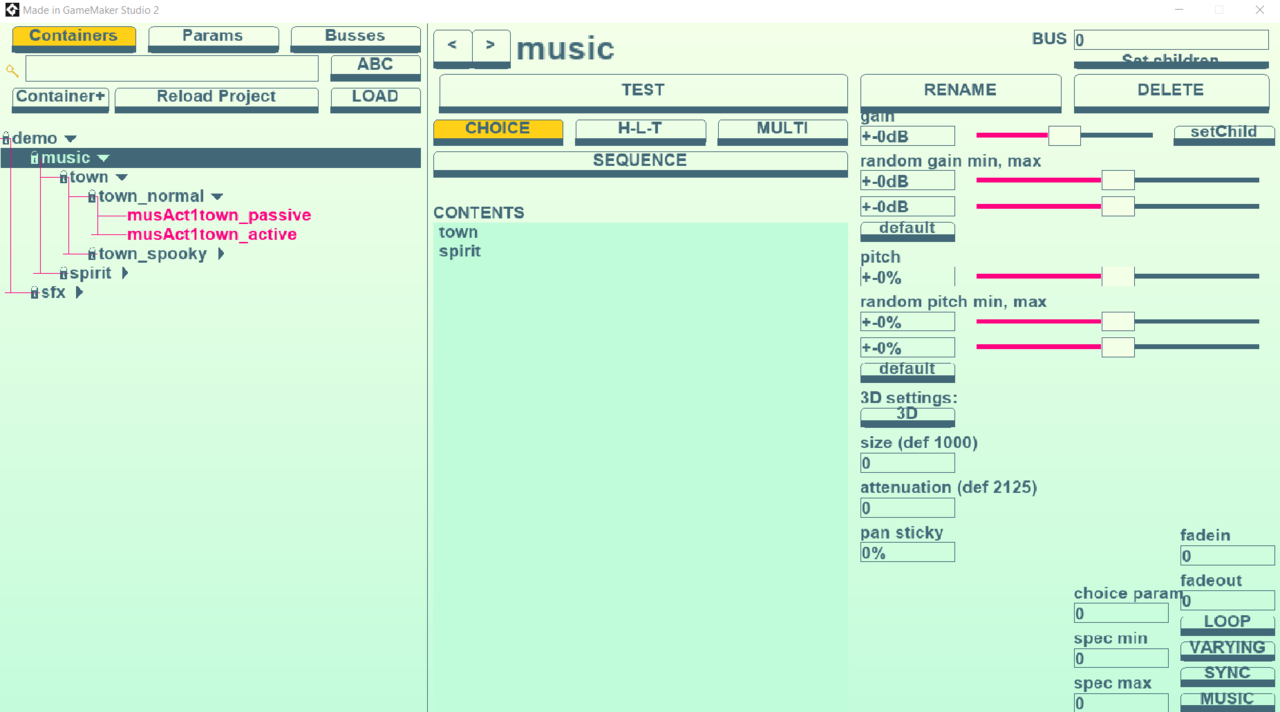Image resolution: width=1280 pixels, height=712 pixels.
Task: Click the fadein input field
Action: (1227, 556)
